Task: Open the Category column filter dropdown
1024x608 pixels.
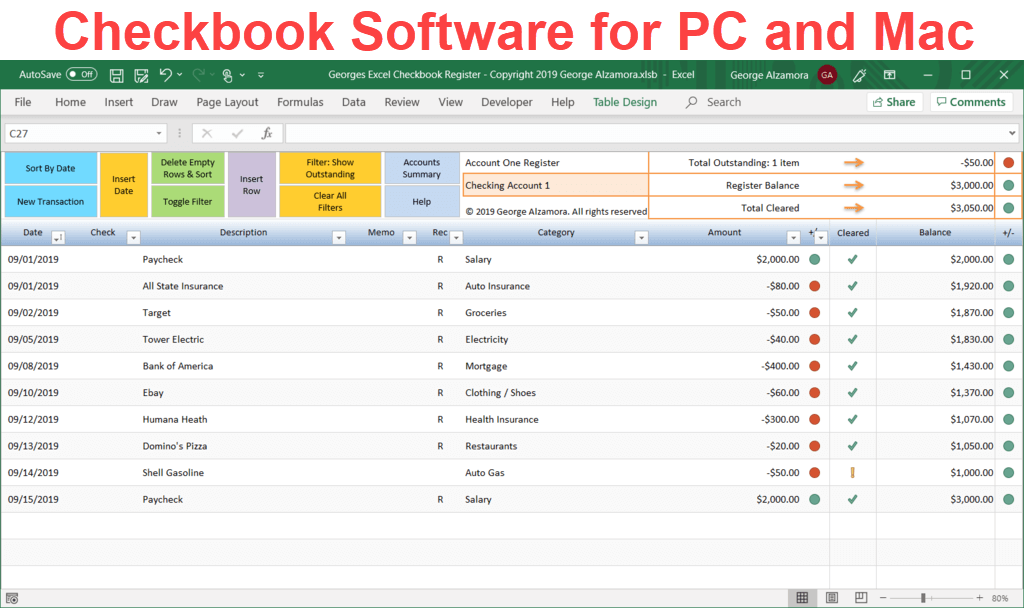Action: [643, 238]
